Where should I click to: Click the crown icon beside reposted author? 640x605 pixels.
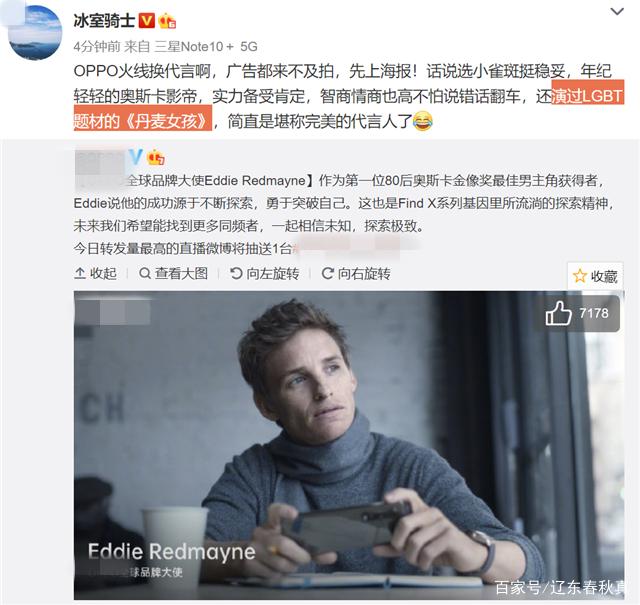pyautogui.click(x=156, y=157)
